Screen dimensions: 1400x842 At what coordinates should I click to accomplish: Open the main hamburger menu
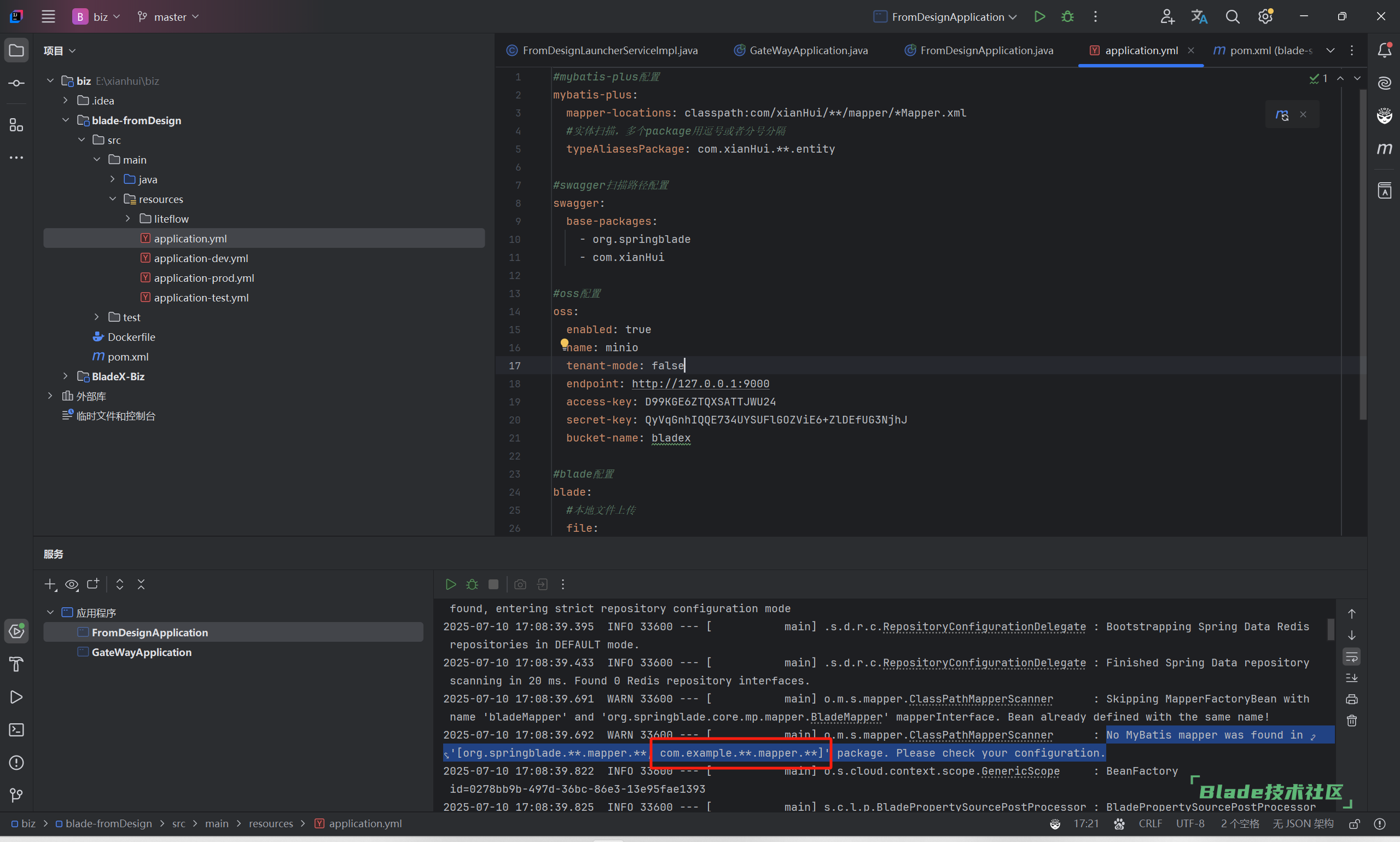click(48, 16)
